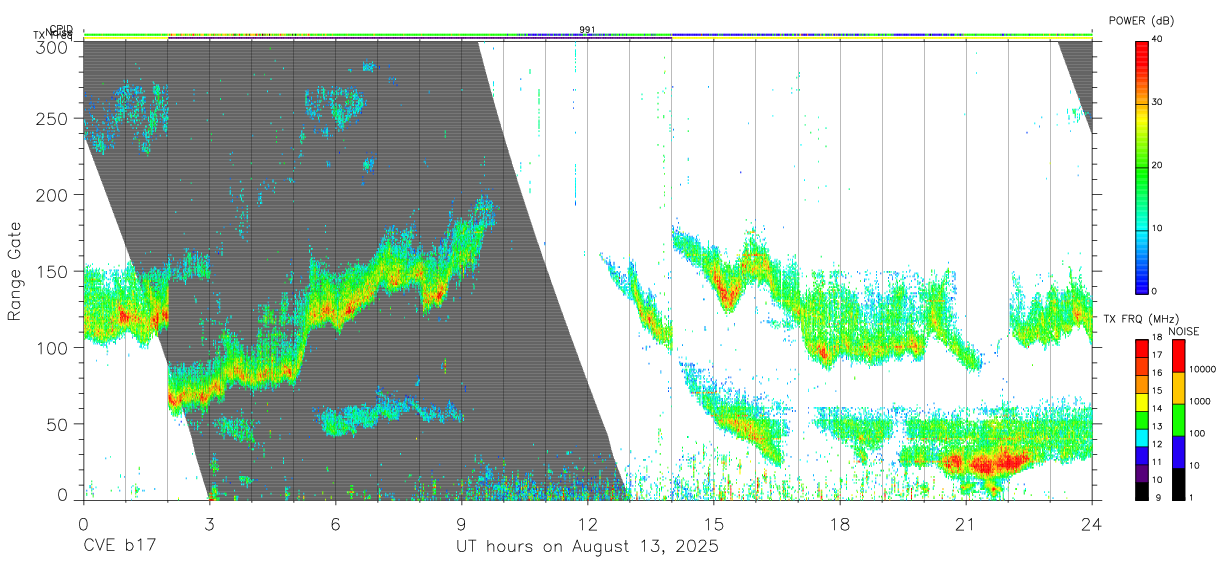Click the 150 range gate tick label
Image resolution: width=1228 pixels, height=567 pixels.
52,271
